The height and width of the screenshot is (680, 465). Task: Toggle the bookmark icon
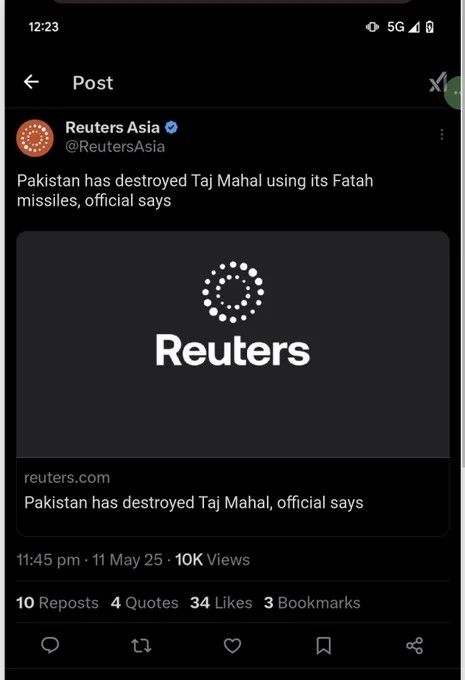[x=324, y=646]
